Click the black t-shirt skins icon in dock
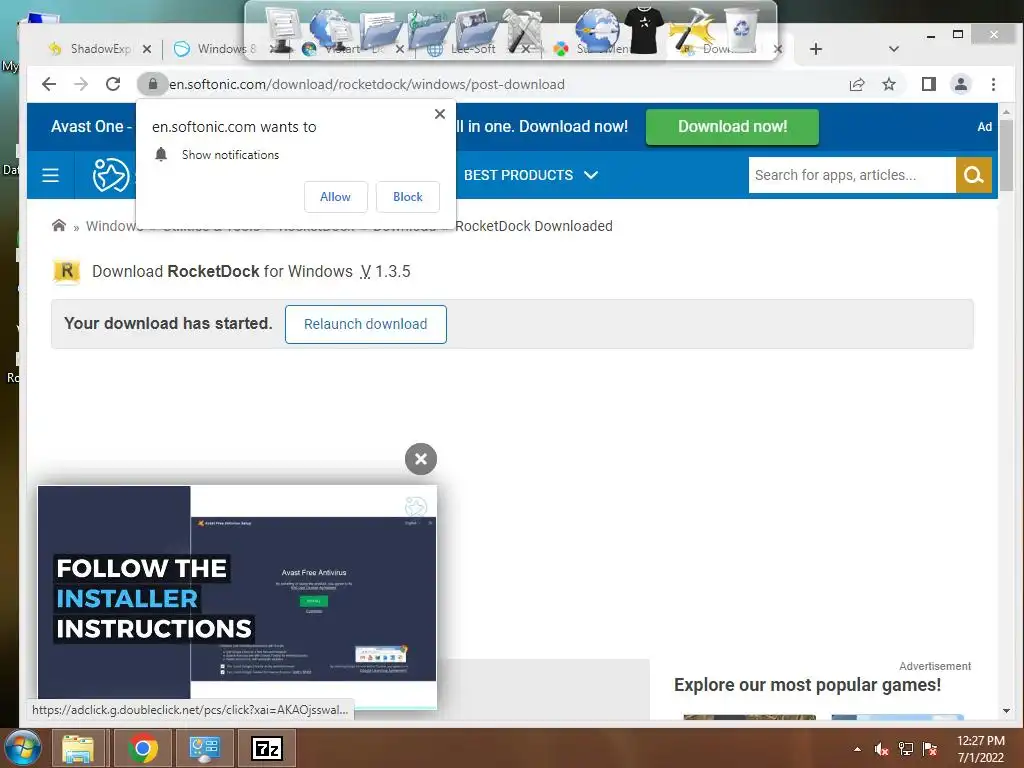 pyautogui.click(x=645, y=30)
